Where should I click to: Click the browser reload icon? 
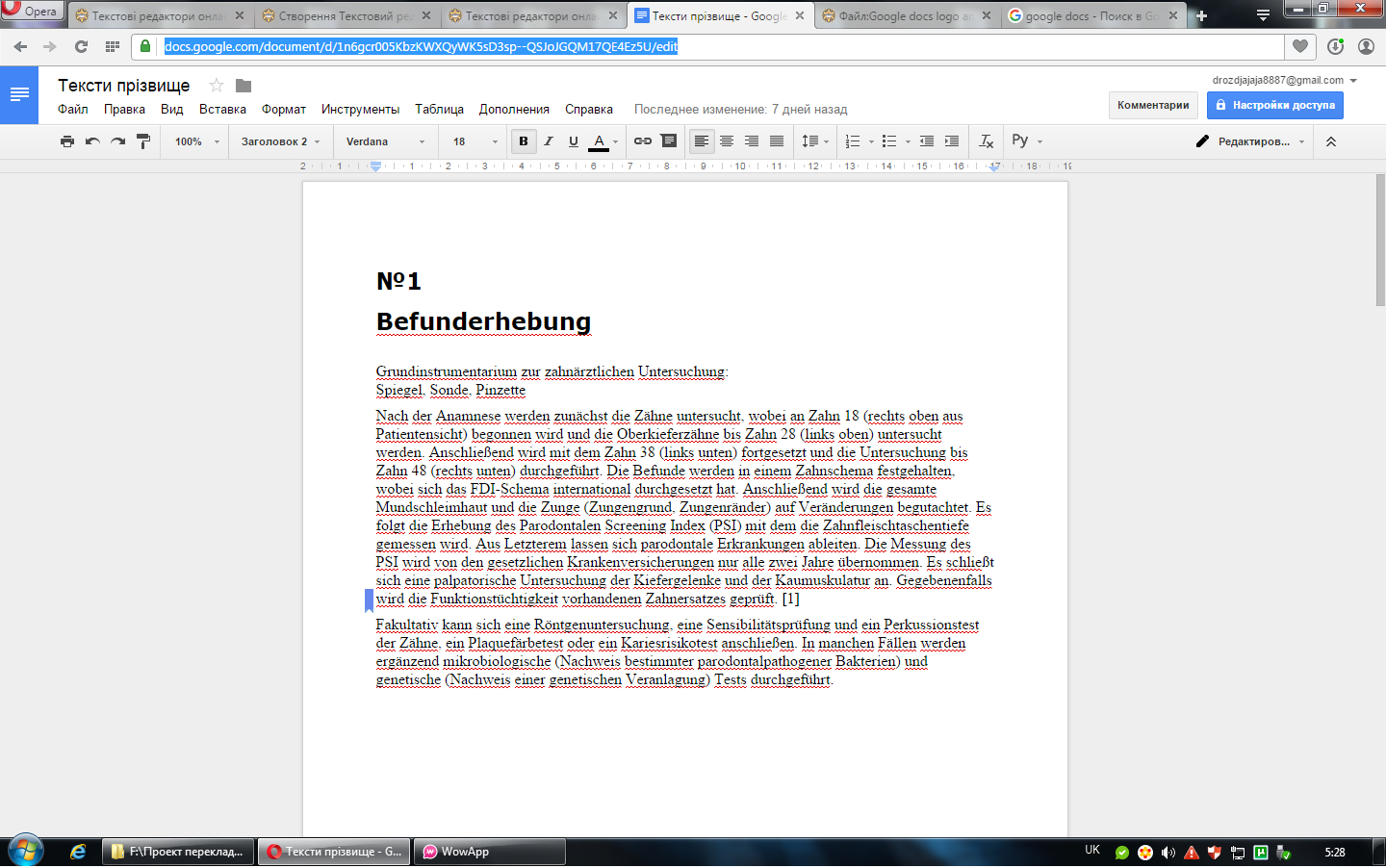81,46
